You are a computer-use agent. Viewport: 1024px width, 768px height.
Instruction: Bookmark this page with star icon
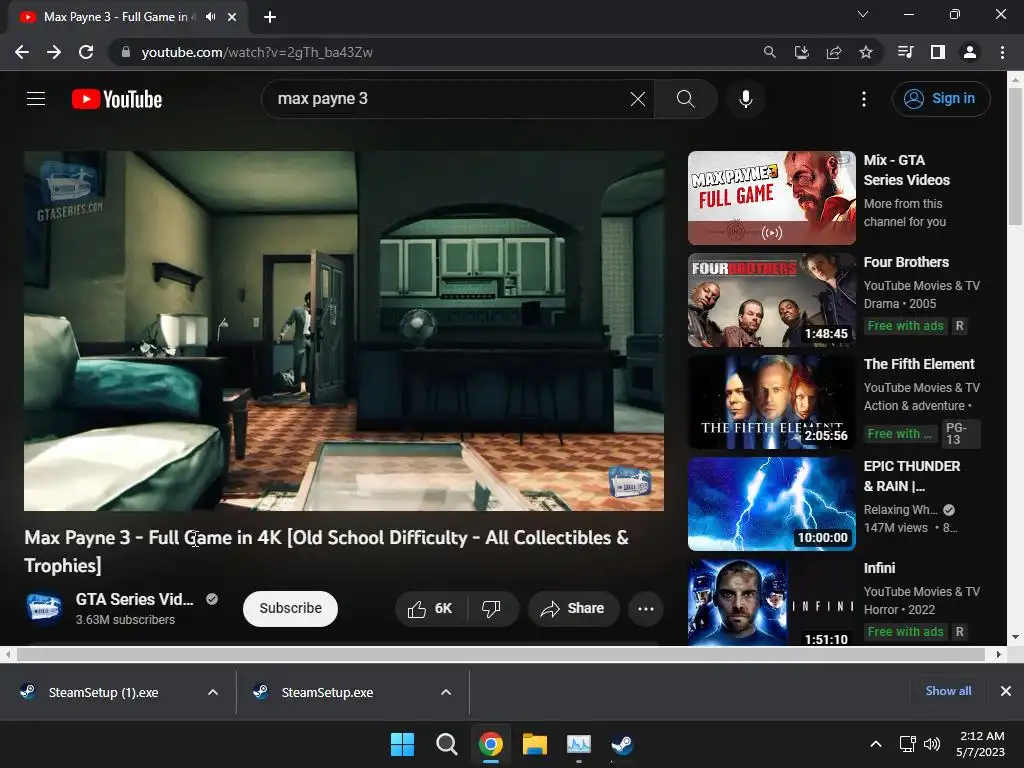(x=866, y=52)
